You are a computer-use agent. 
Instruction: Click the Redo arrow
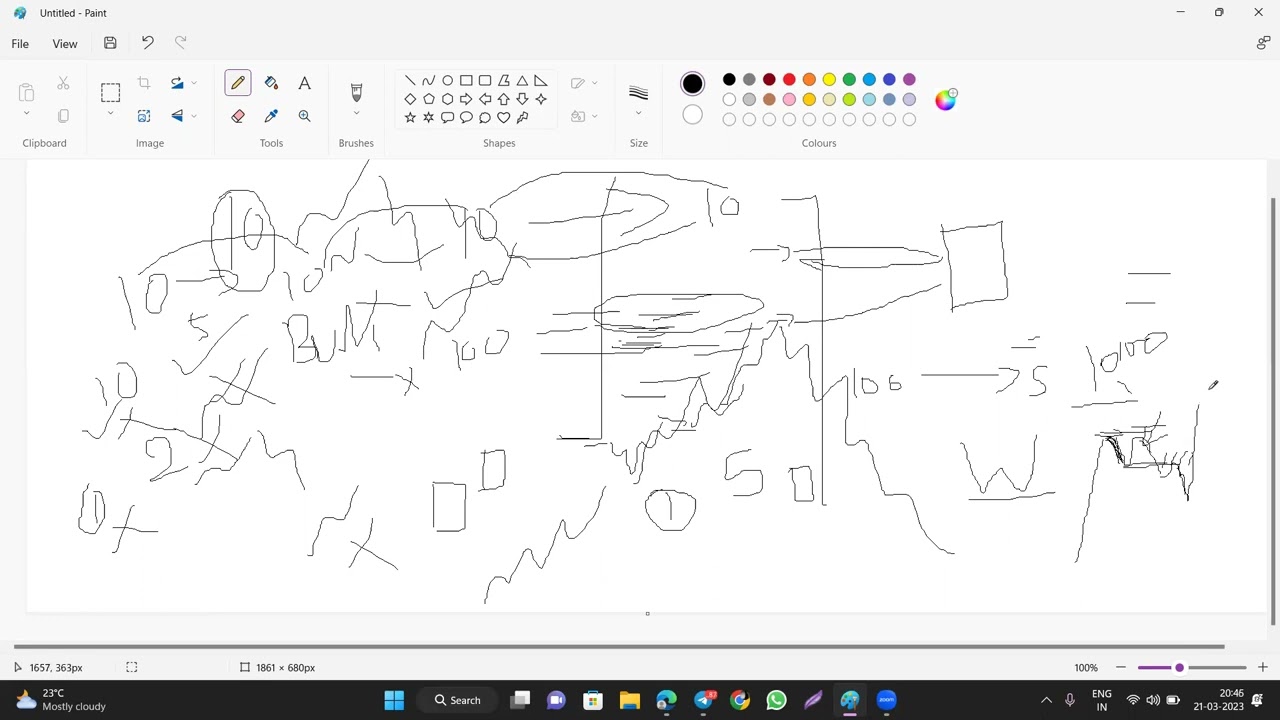coord(181,43)
